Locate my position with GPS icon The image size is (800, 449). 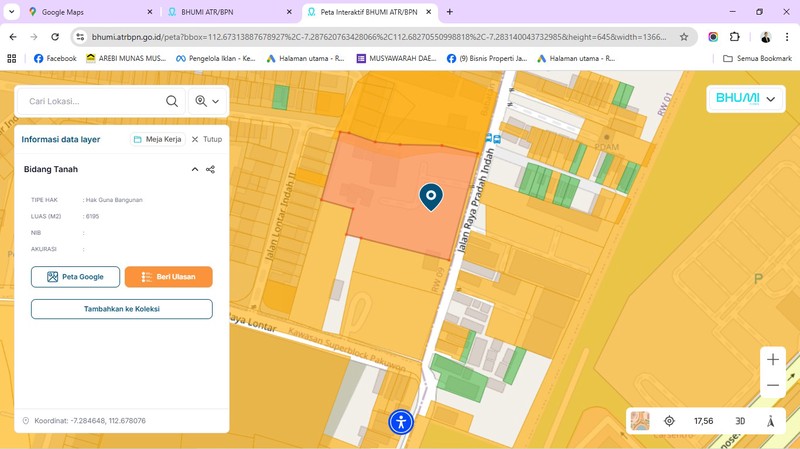pyautogui.click(x=670, y=421)
